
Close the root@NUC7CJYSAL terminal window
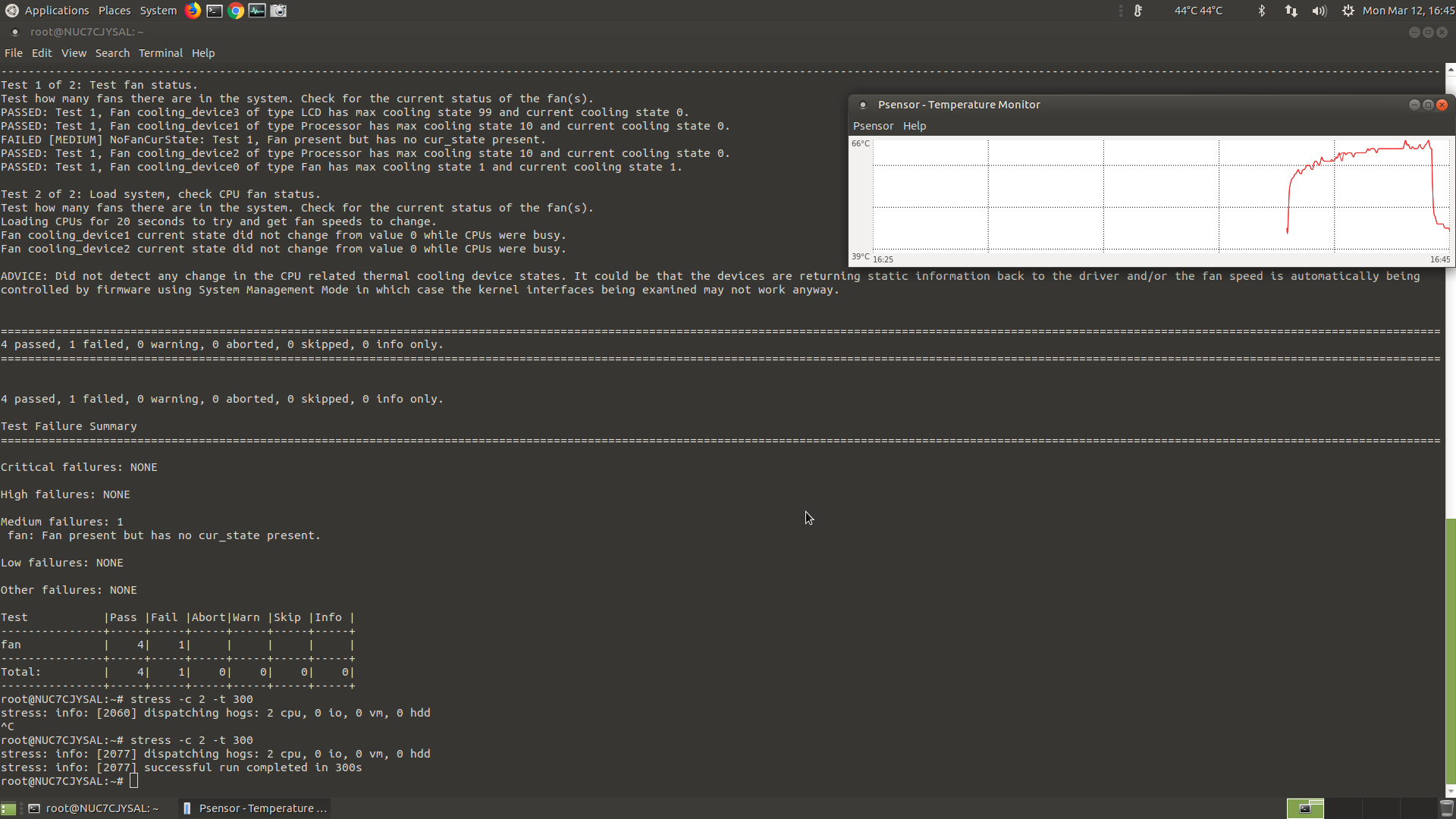click(x=1442, y=32)
